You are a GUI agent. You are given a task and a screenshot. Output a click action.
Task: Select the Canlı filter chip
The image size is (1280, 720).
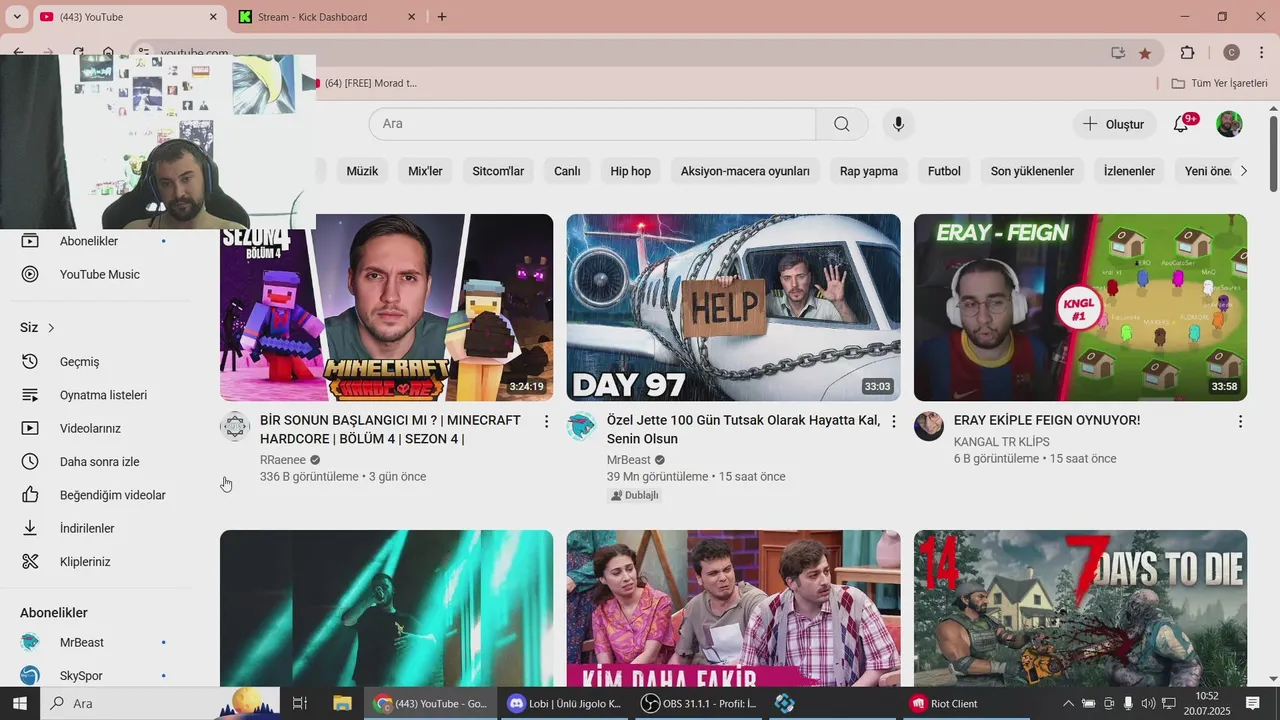(567, 171)
